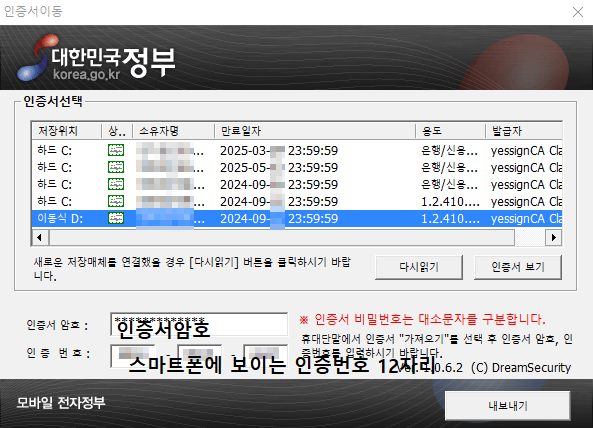The height and width of the screenshot is (428, 593).
Task: Focus the 인증서 암호 password field
Action: coord(199,324)
